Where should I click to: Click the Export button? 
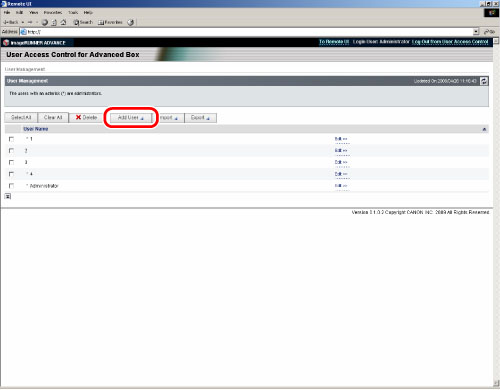coord(200,118)
